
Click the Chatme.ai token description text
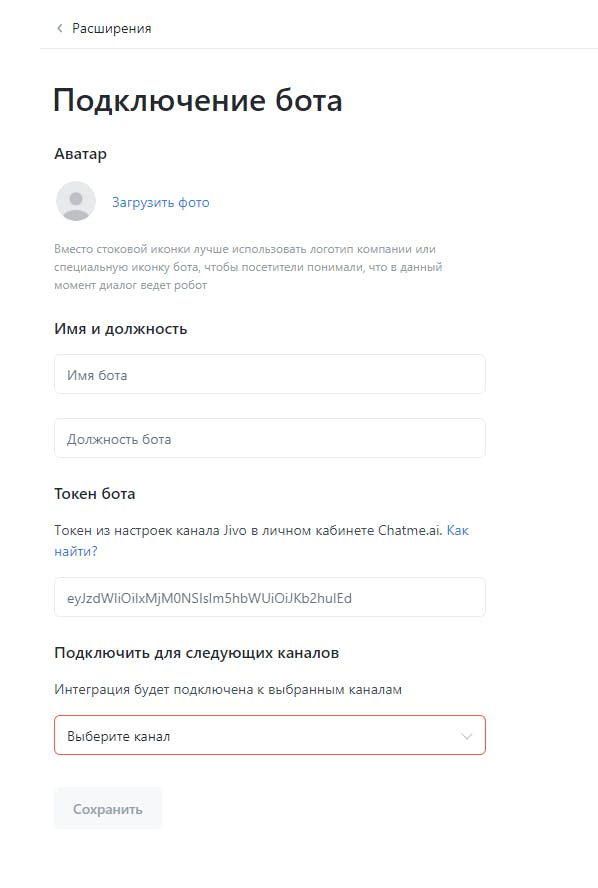248,531
